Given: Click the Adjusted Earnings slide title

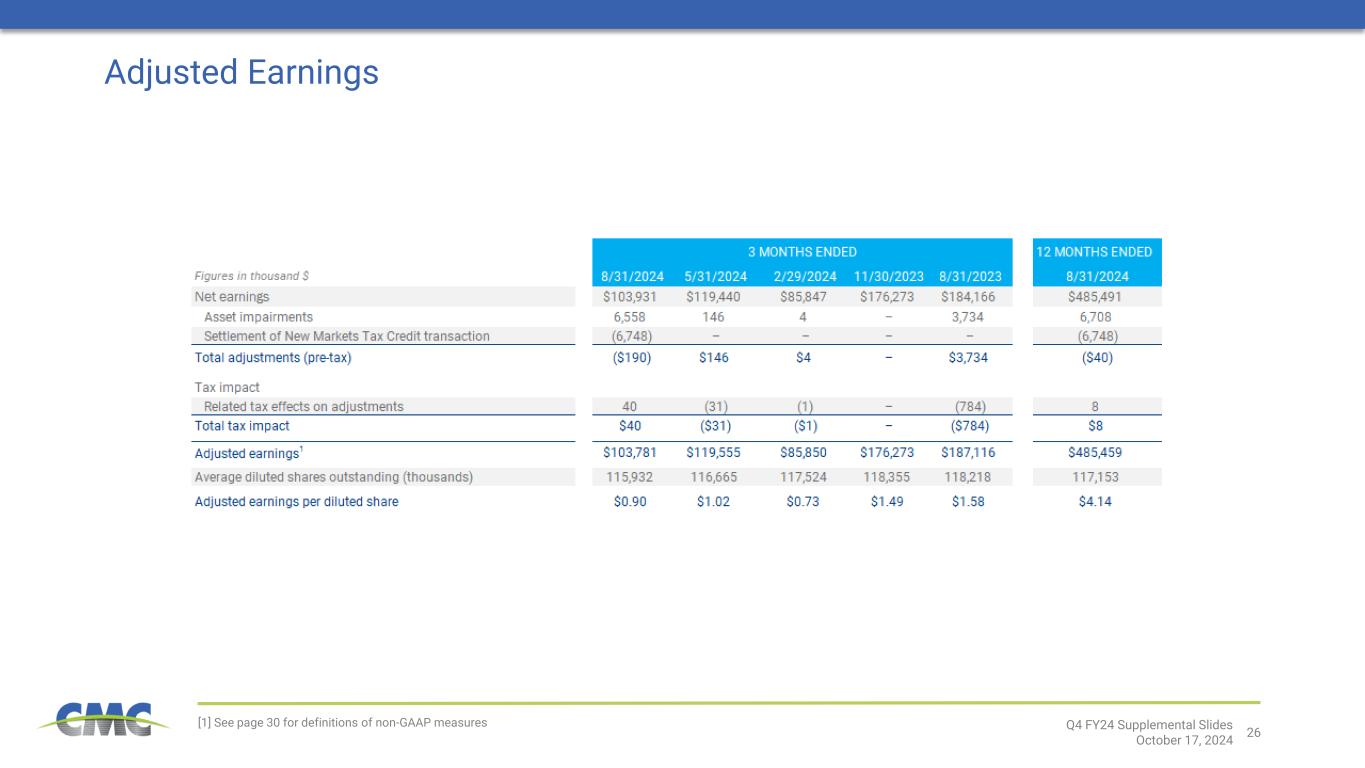Looking at the screenshot, I should (x=241, y=73).
